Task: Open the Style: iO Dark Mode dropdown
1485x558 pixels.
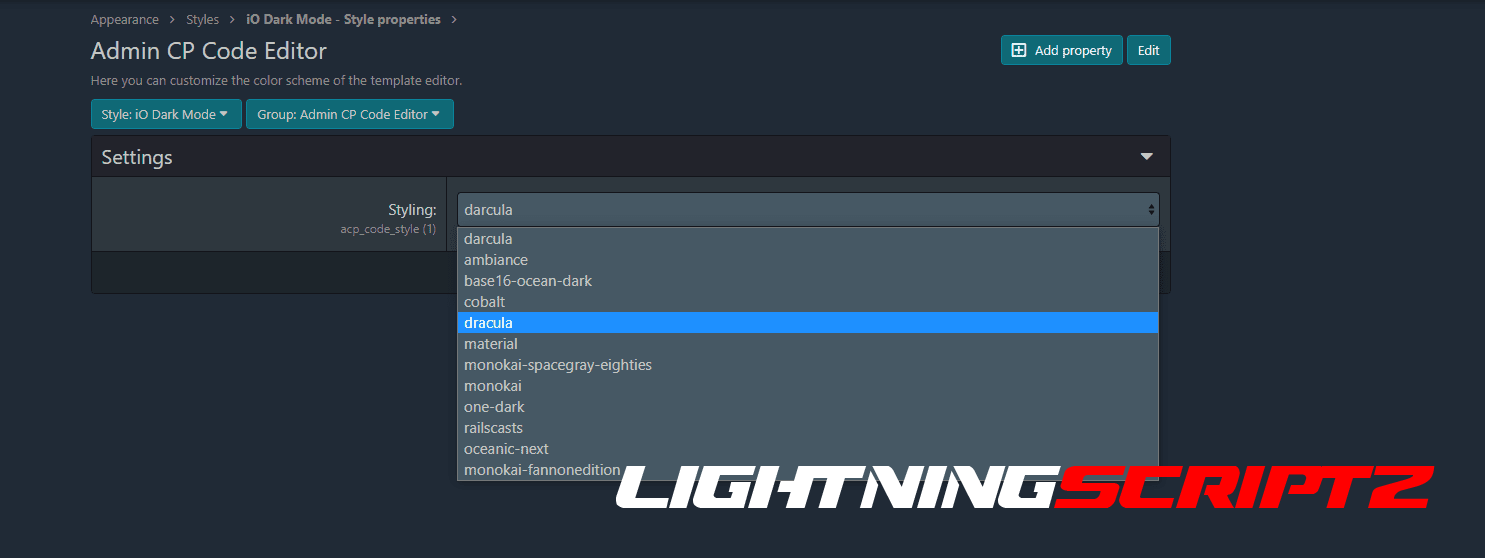Action: (x=165, y=114)
